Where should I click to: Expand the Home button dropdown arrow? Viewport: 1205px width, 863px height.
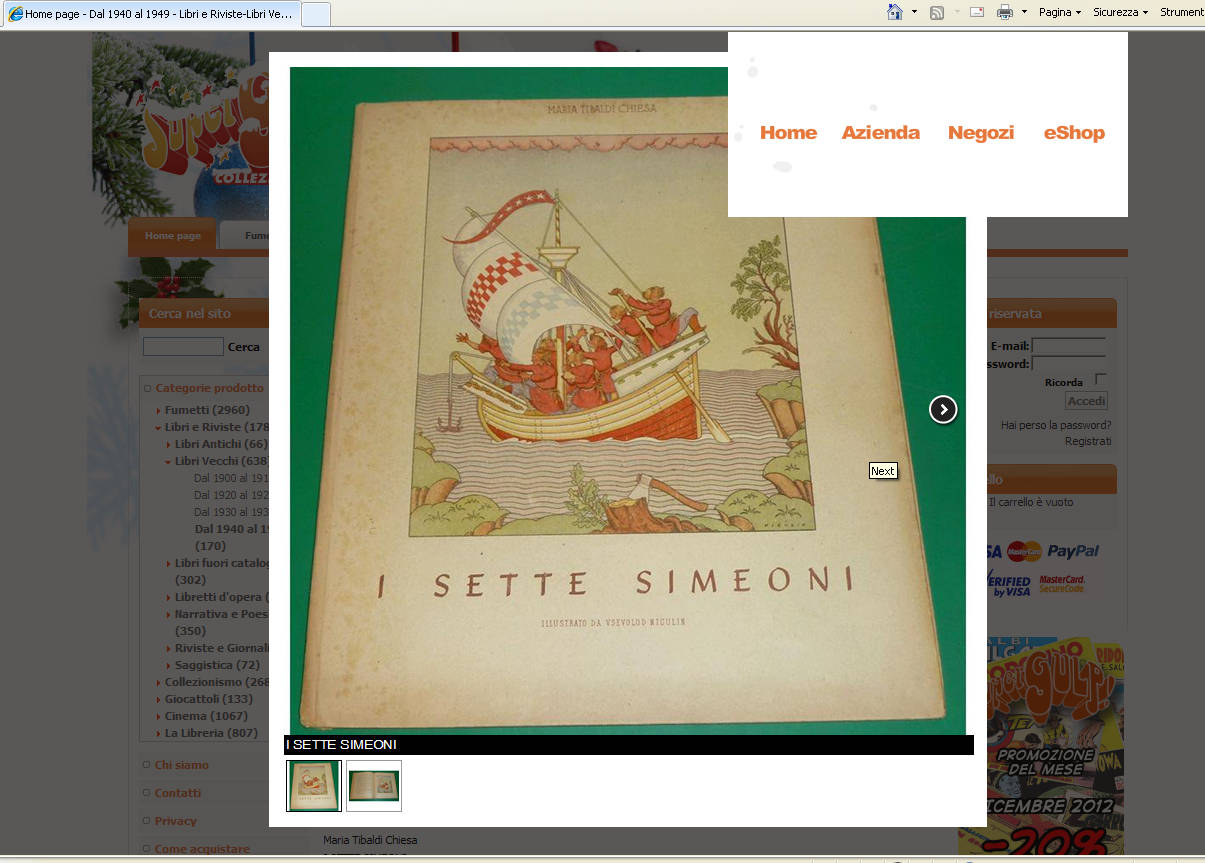[914, 12]
